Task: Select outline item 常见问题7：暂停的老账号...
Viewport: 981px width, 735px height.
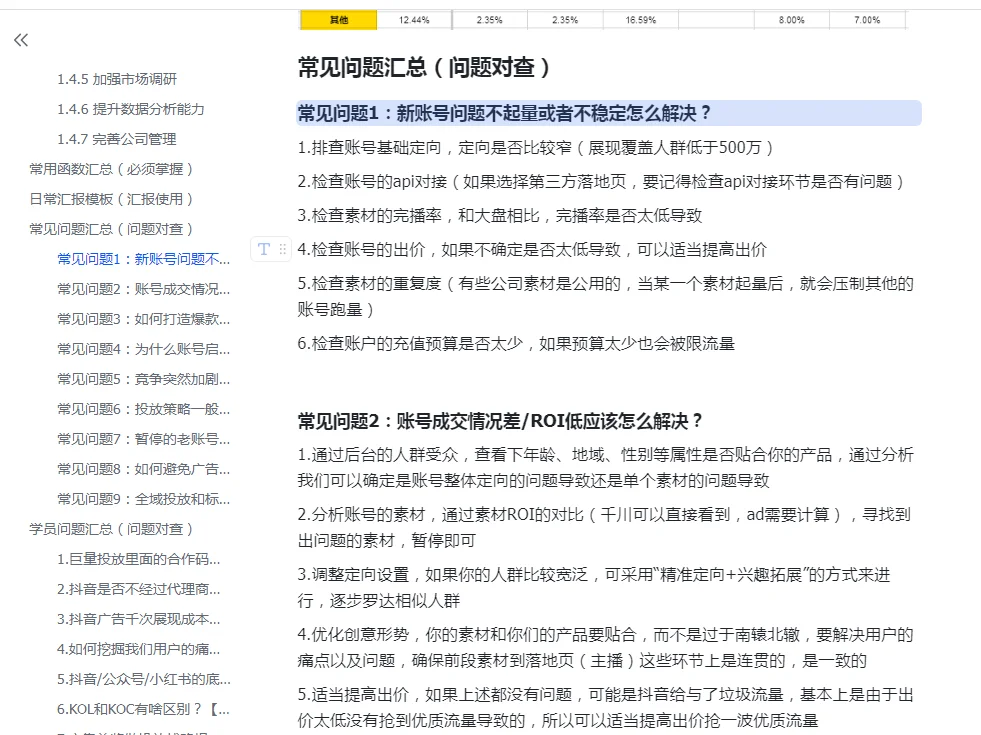Action: coord(144,440)
